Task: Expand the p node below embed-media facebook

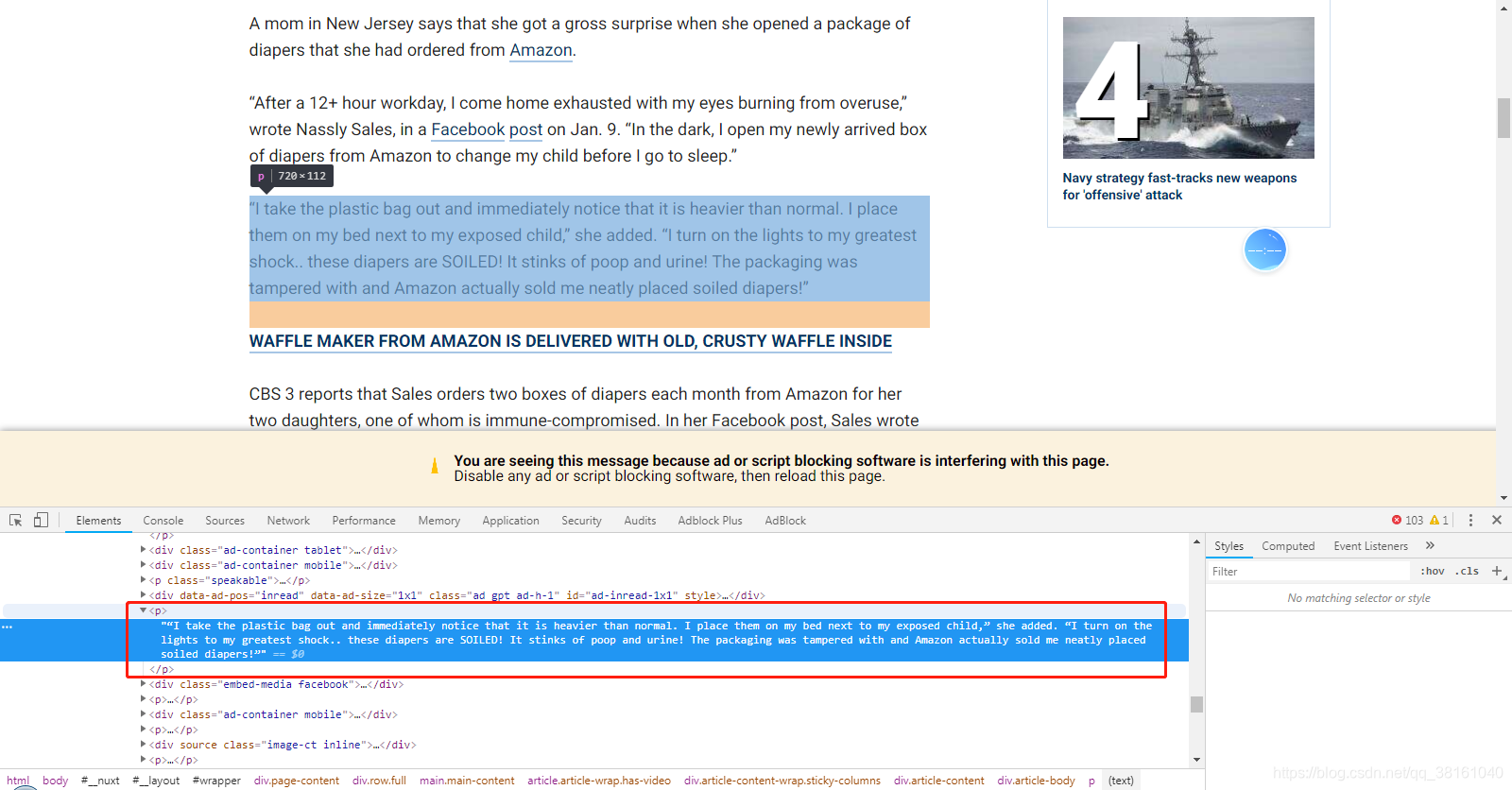Action: click(x=144, y=698)
